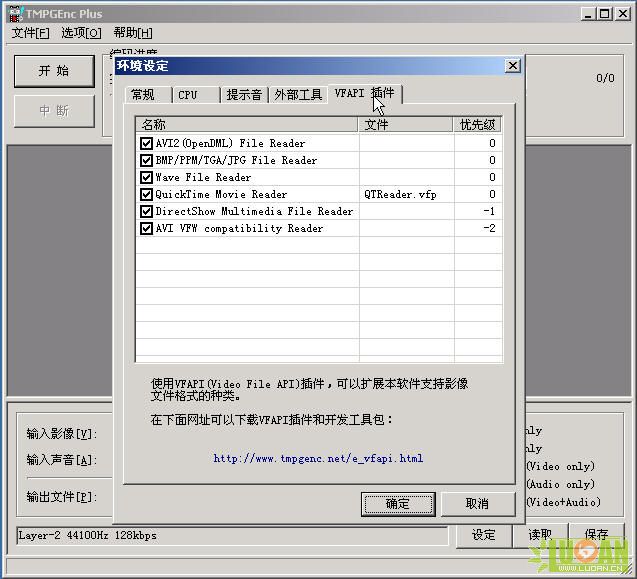This screenshot has width=637, height=579.
Task: Click the 输入影像[V] label
Action: click(x=62, y=434)
